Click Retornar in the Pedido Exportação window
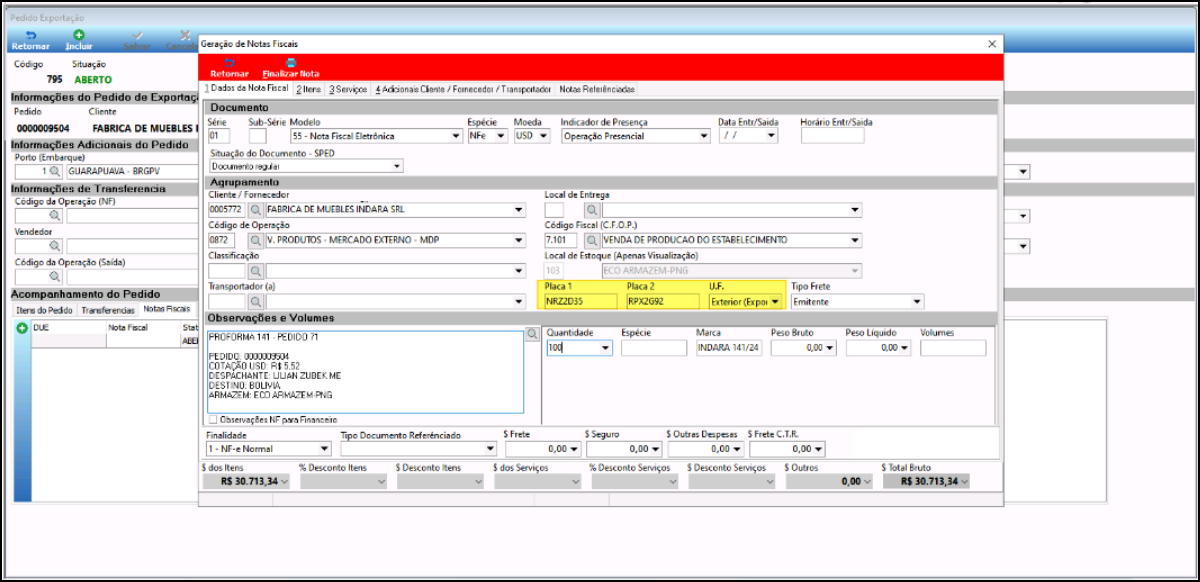 point(30,41)
